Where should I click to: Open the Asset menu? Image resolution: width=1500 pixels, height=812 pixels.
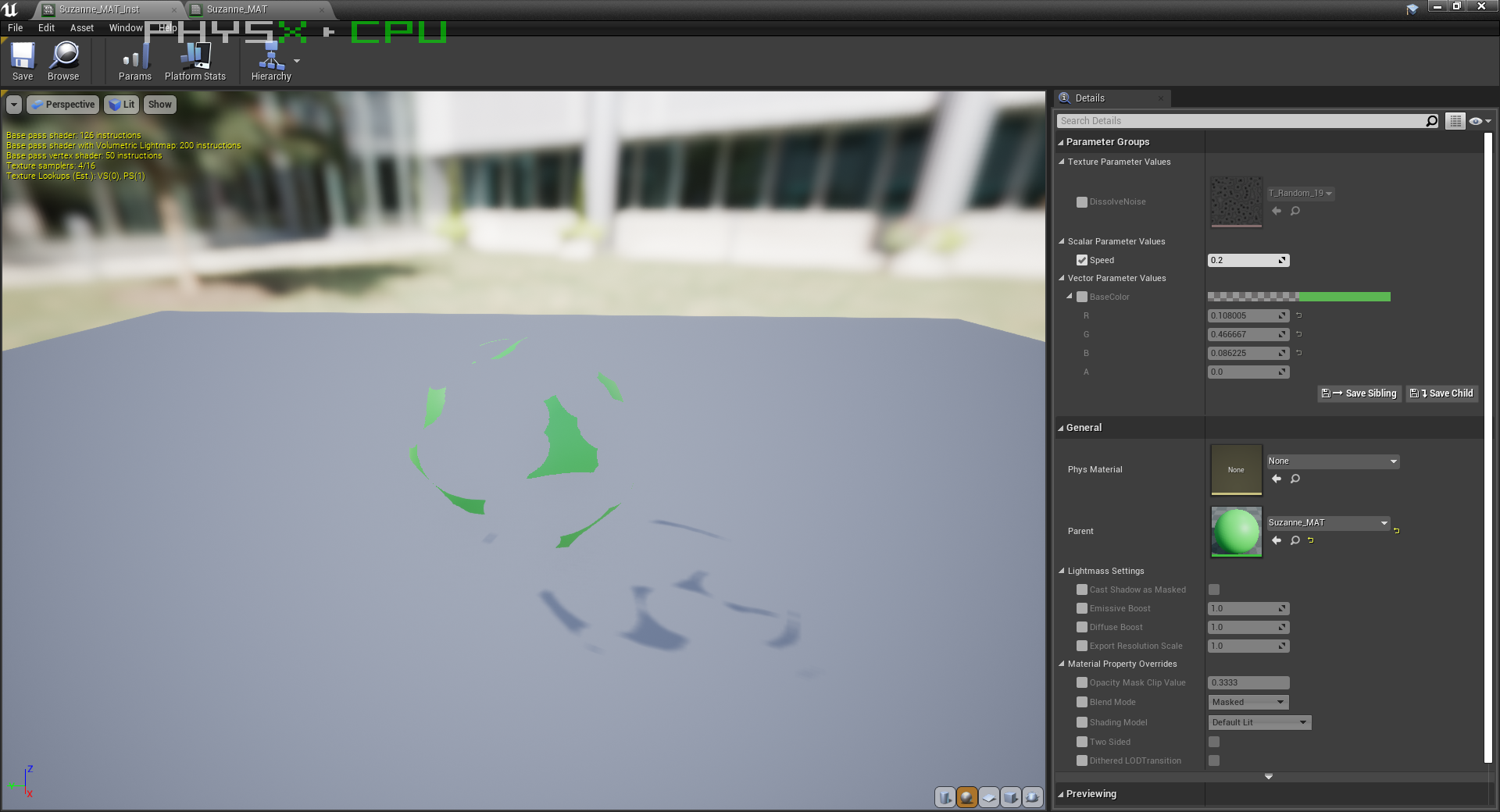tap(82, 28)
